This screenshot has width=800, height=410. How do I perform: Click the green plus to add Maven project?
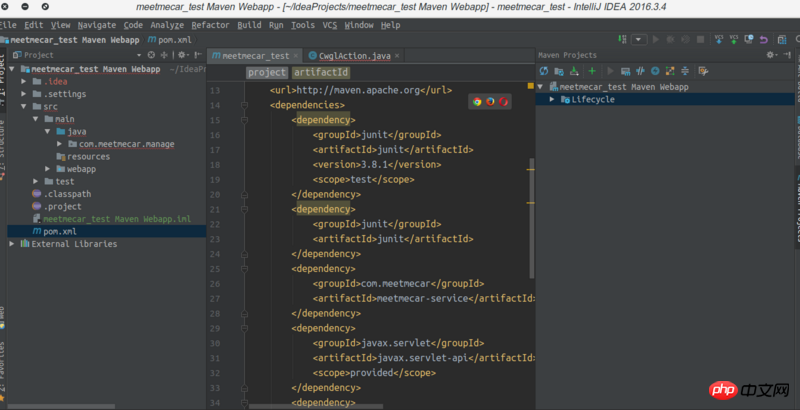tap(592, 71)
